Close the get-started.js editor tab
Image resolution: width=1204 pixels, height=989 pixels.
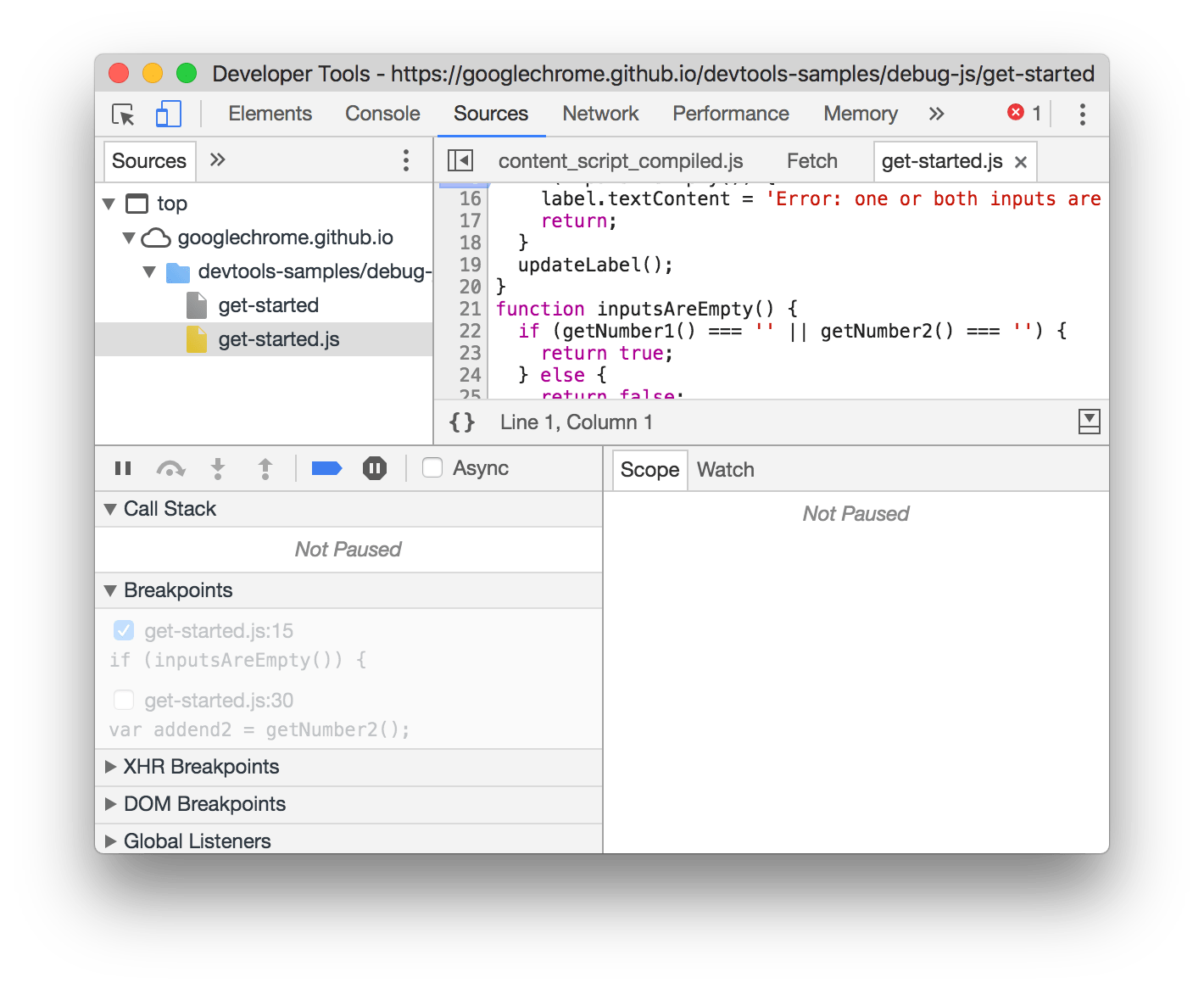click(1021, 162)
